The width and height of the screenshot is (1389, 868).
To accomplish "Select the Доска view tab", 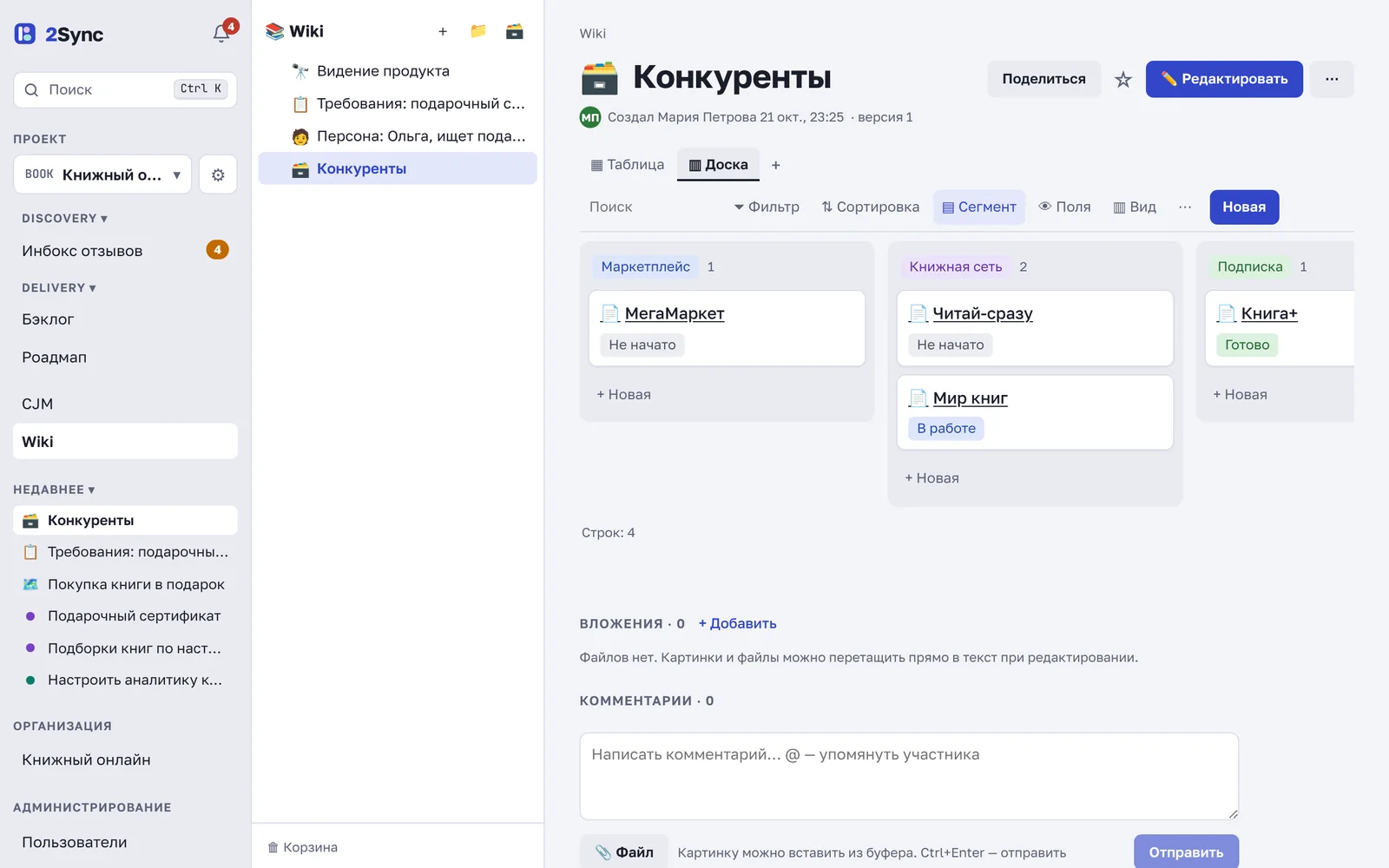I will click(719, 165).
